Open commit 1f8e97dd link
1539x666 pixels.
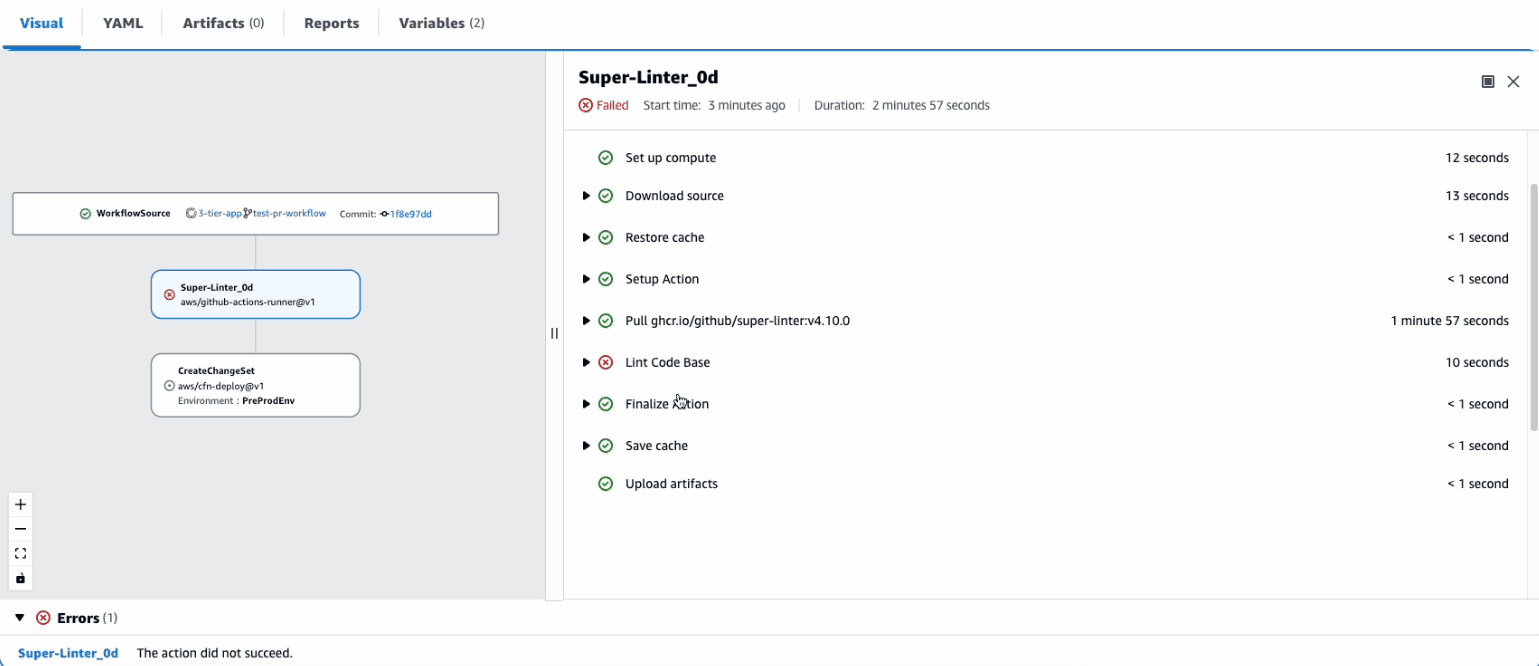pos(411,214)
